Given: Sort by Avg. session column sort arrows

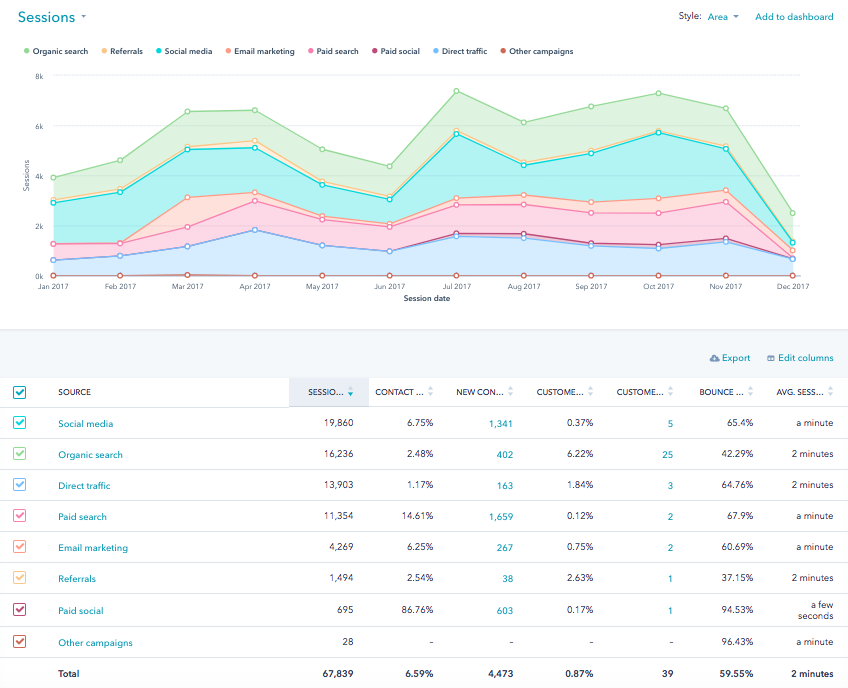Looking at the screenshot, I should (831, 392).
